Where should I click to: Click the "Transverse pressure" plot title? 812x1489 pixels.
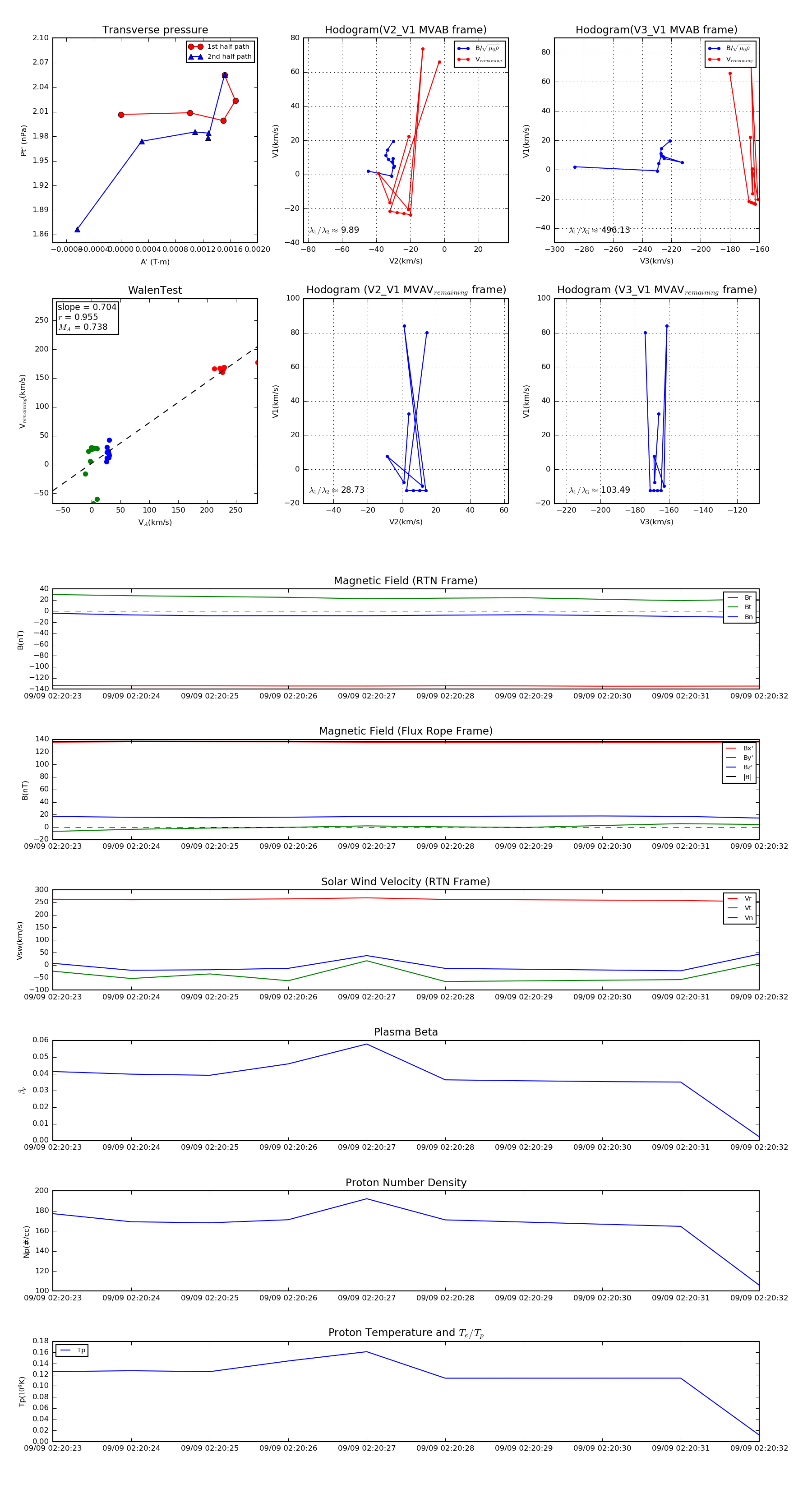click(x=155, y=30)
